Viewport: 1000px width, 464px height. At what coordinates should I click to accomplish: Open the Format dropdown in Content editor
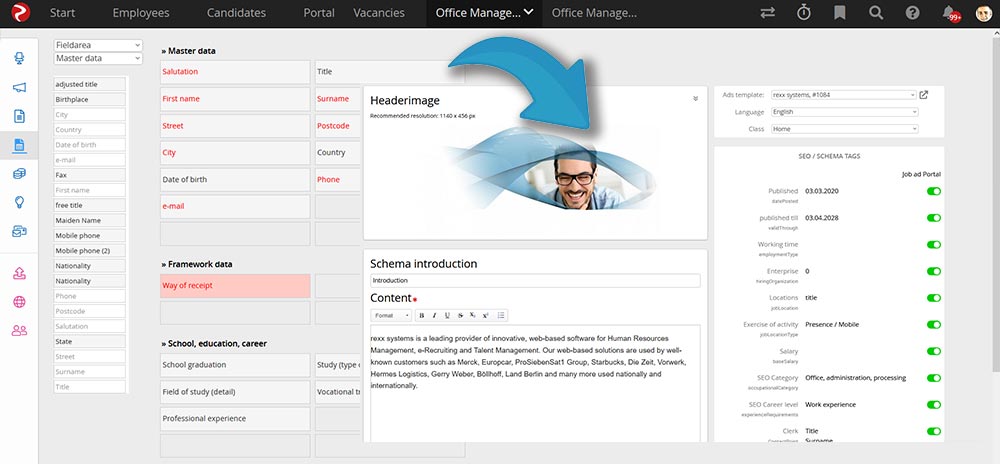pos(392,315)
